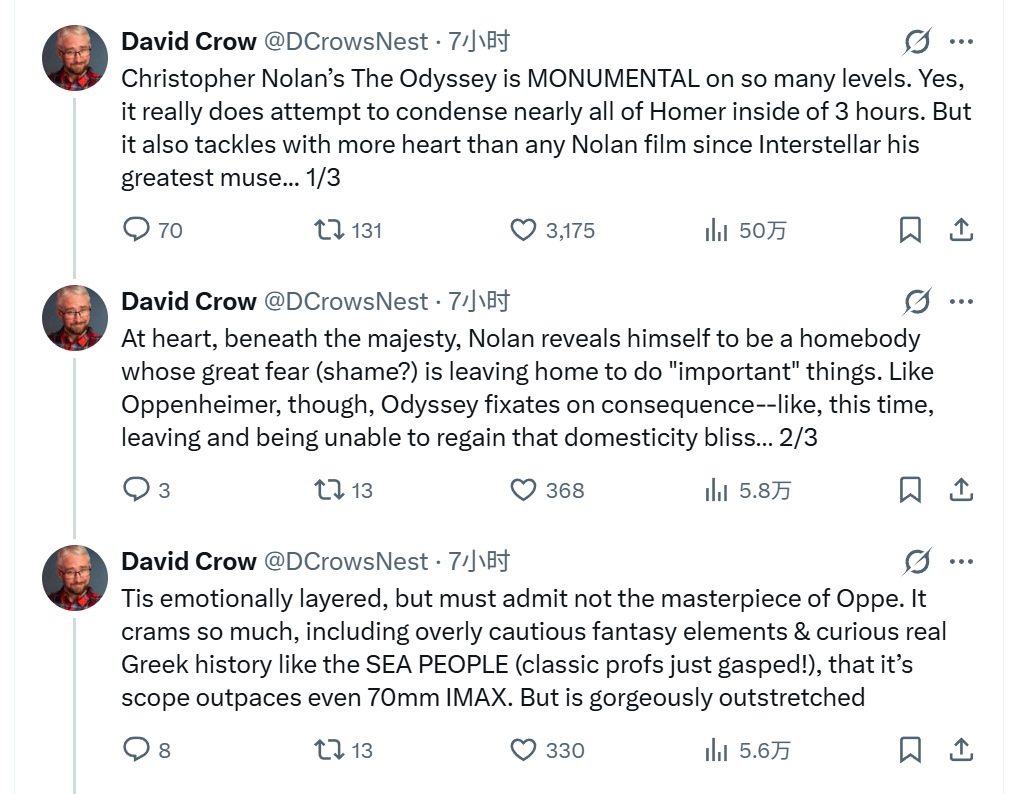Like the third tweet with 330 likes
This screenshot has height=794, width=1009.
[547, 750]
